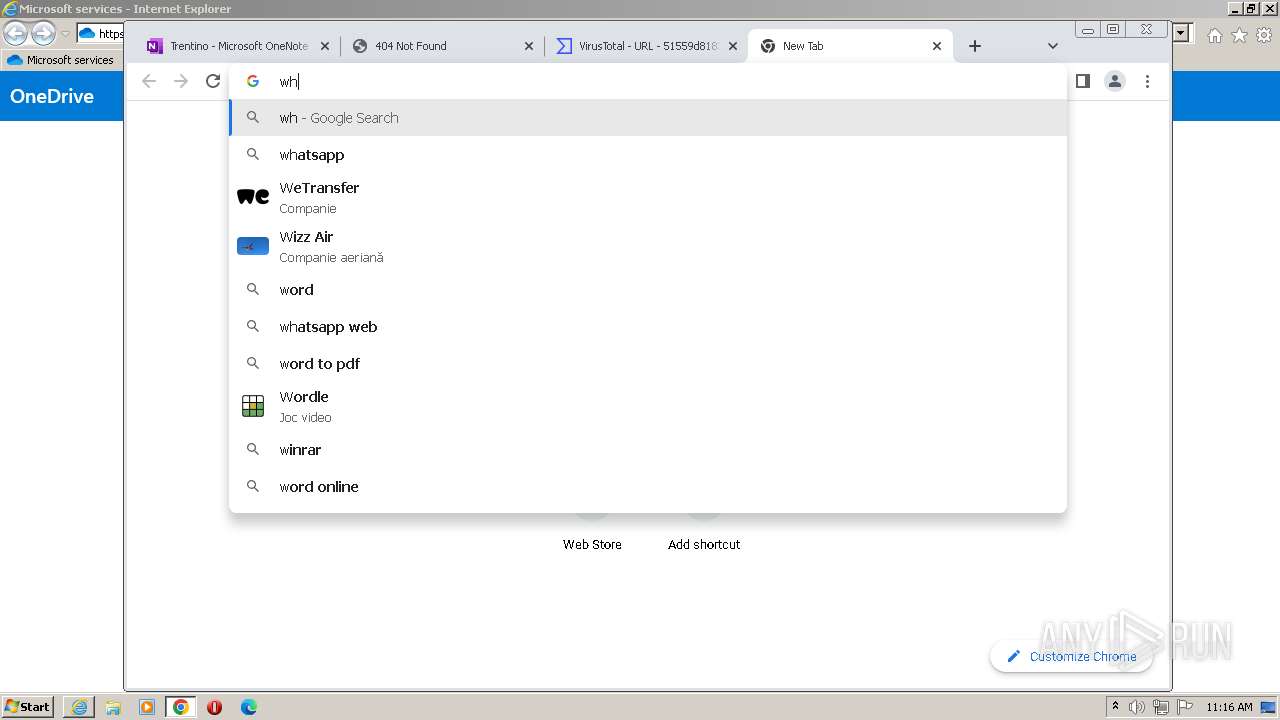Screen dimensions: 1280x720
Task: Click the Internet Explorer back button
Action: pos(16,33)
